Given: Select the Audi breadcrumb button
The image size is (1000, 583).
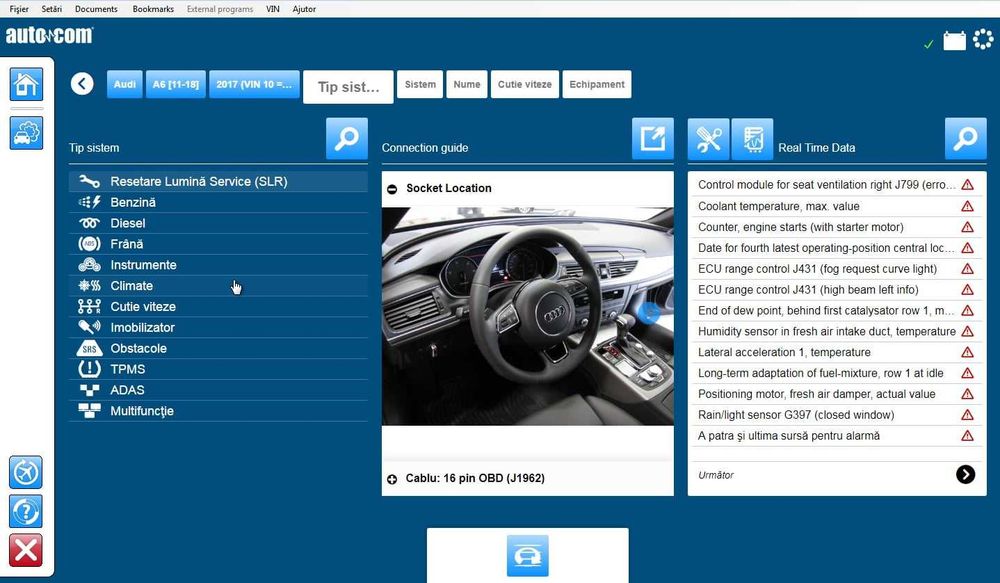Looking at the screenshot, I should 125,84.
